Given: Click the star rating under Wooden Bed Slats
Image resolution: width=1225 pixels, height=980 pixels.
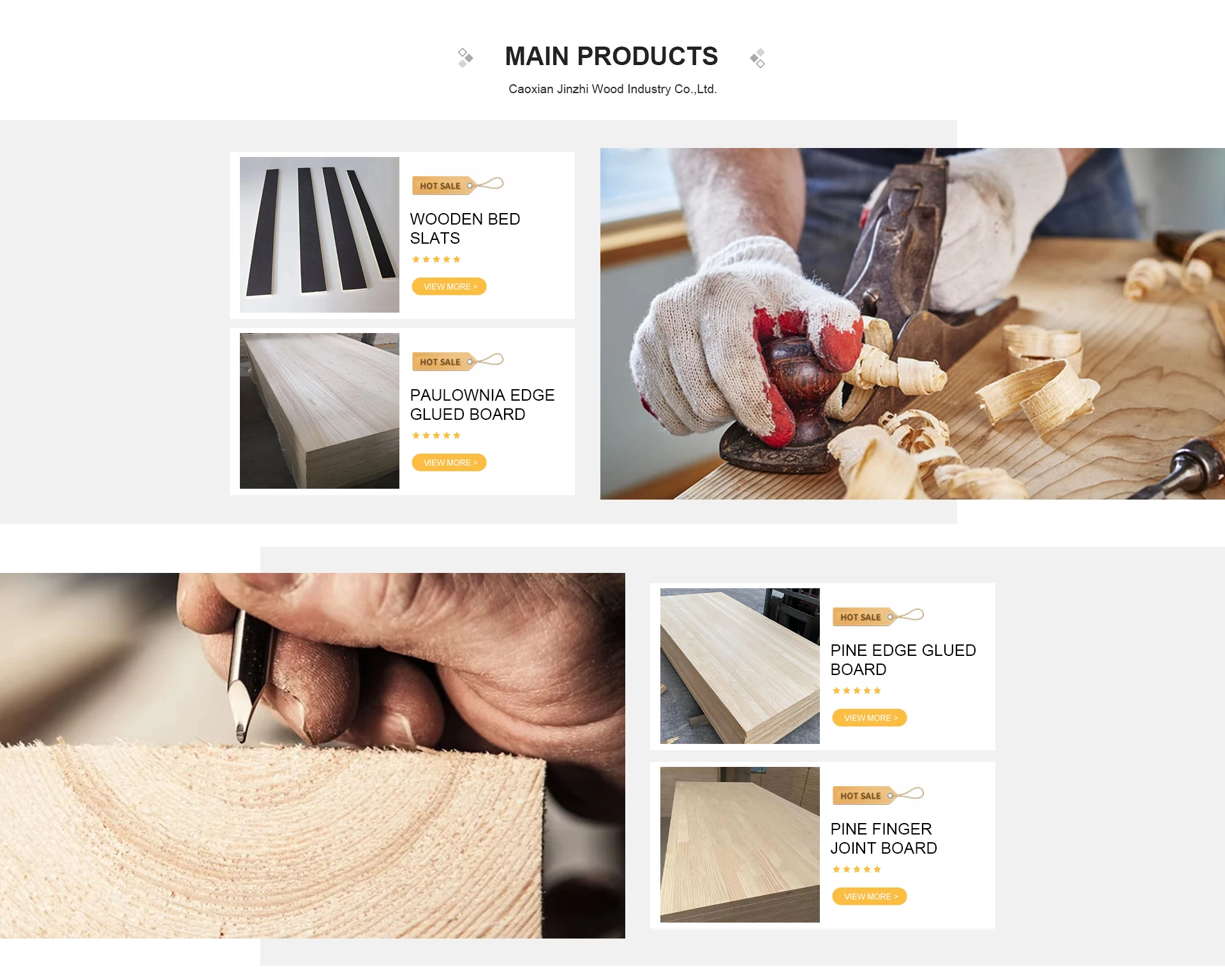Looking at the screenshot, I should point(436,260).
